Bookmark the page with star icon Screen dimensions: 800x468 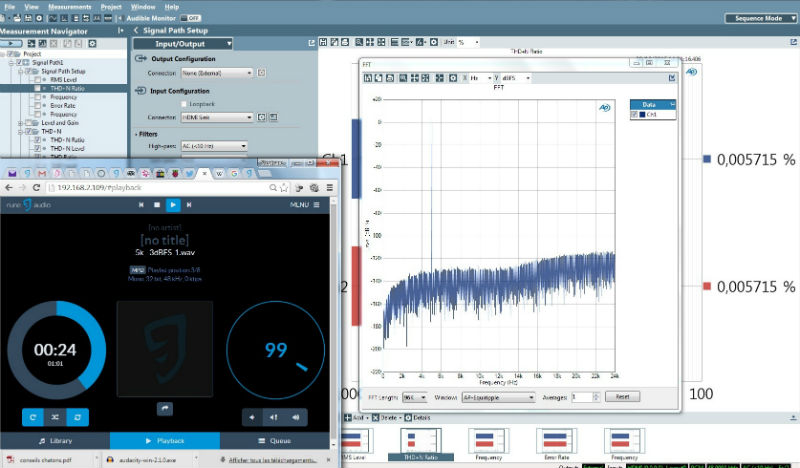tap(284, 188)
